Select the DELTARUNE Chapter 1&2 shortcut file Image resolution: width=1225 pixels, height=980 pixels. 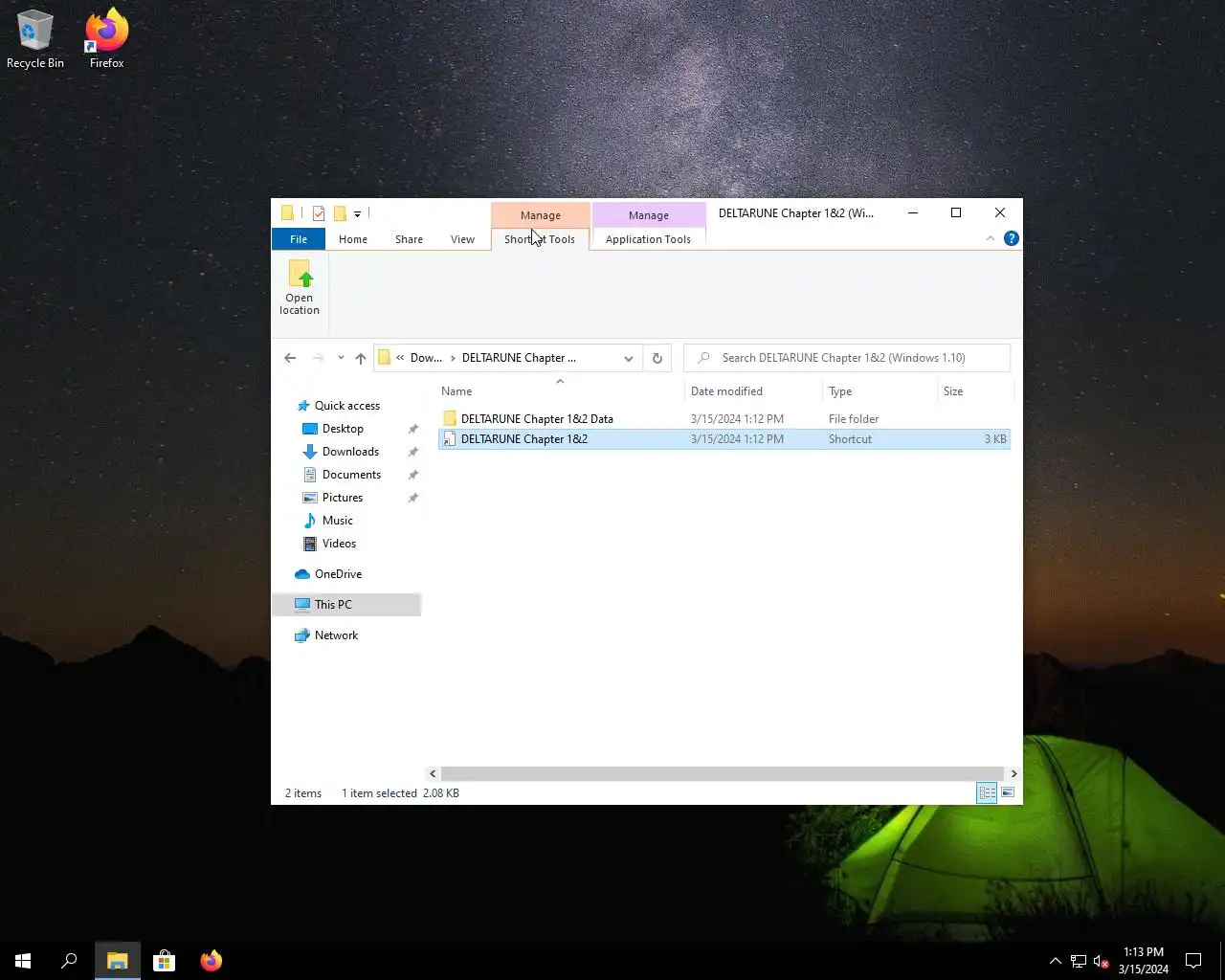click(724, 439)
